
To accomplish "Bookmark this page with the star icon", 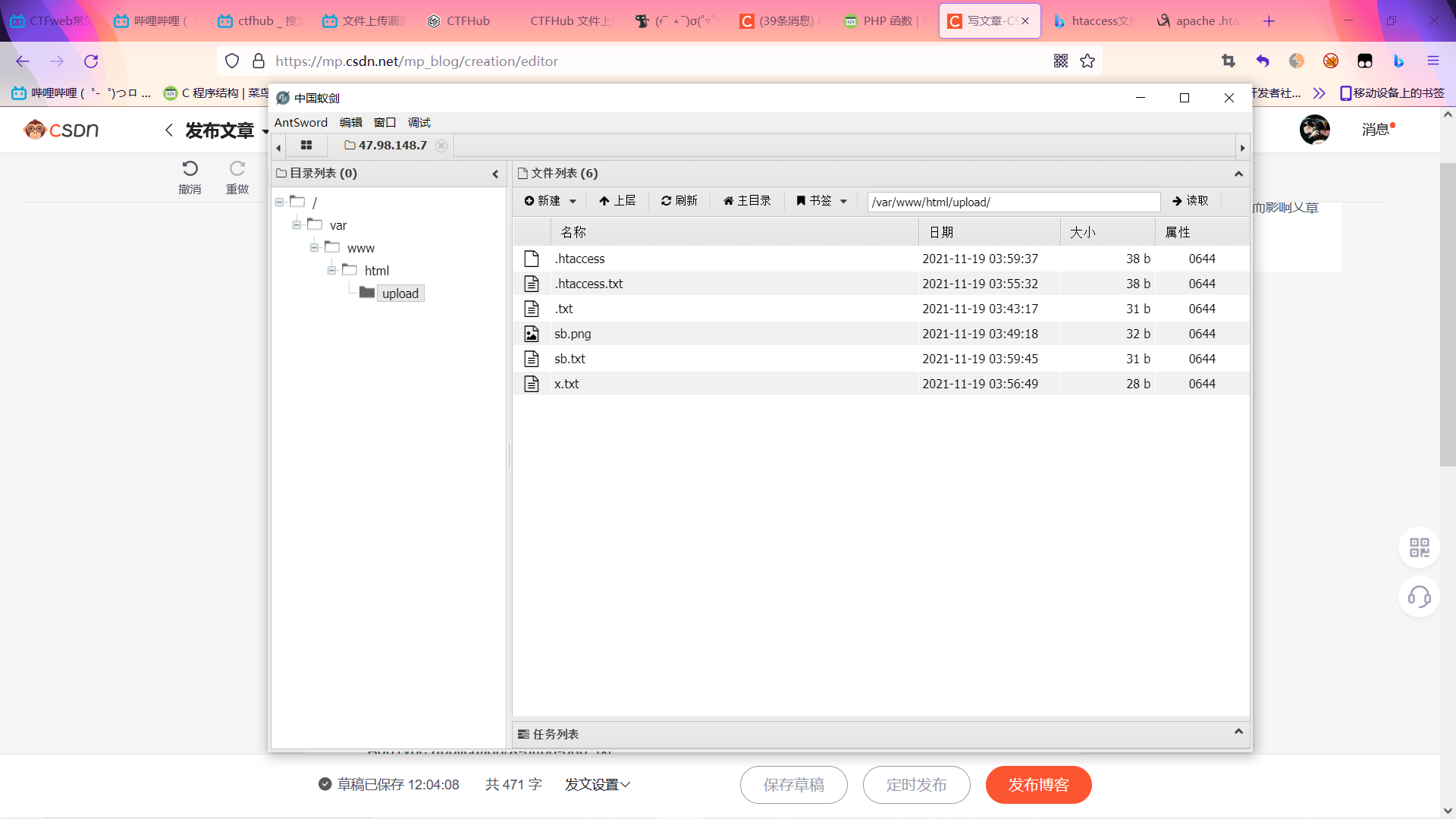I will coord(1087,61).
